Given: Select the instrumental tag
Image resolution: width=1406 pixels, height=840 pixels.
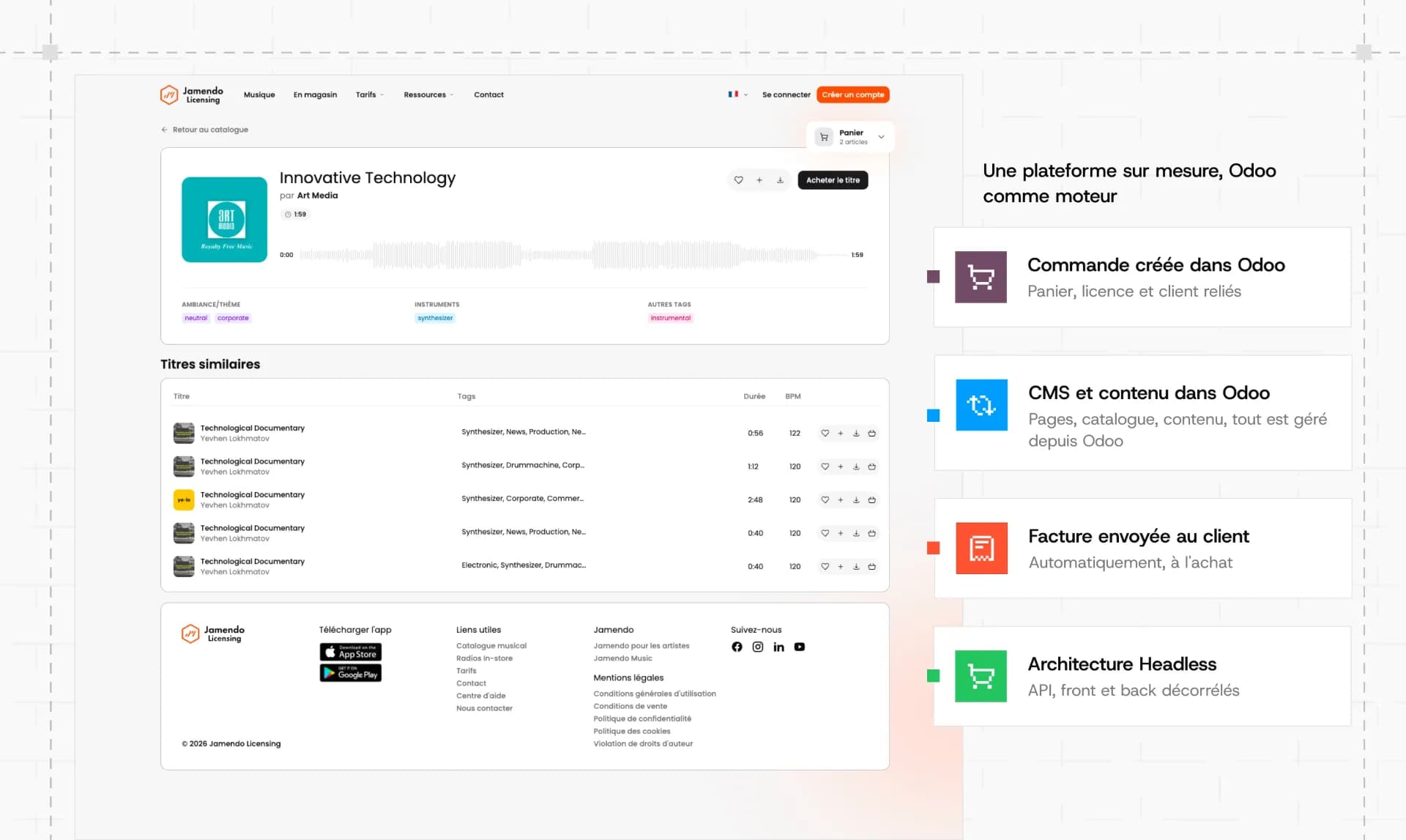Looking at the screenshot, I should [x=670, y=318].
